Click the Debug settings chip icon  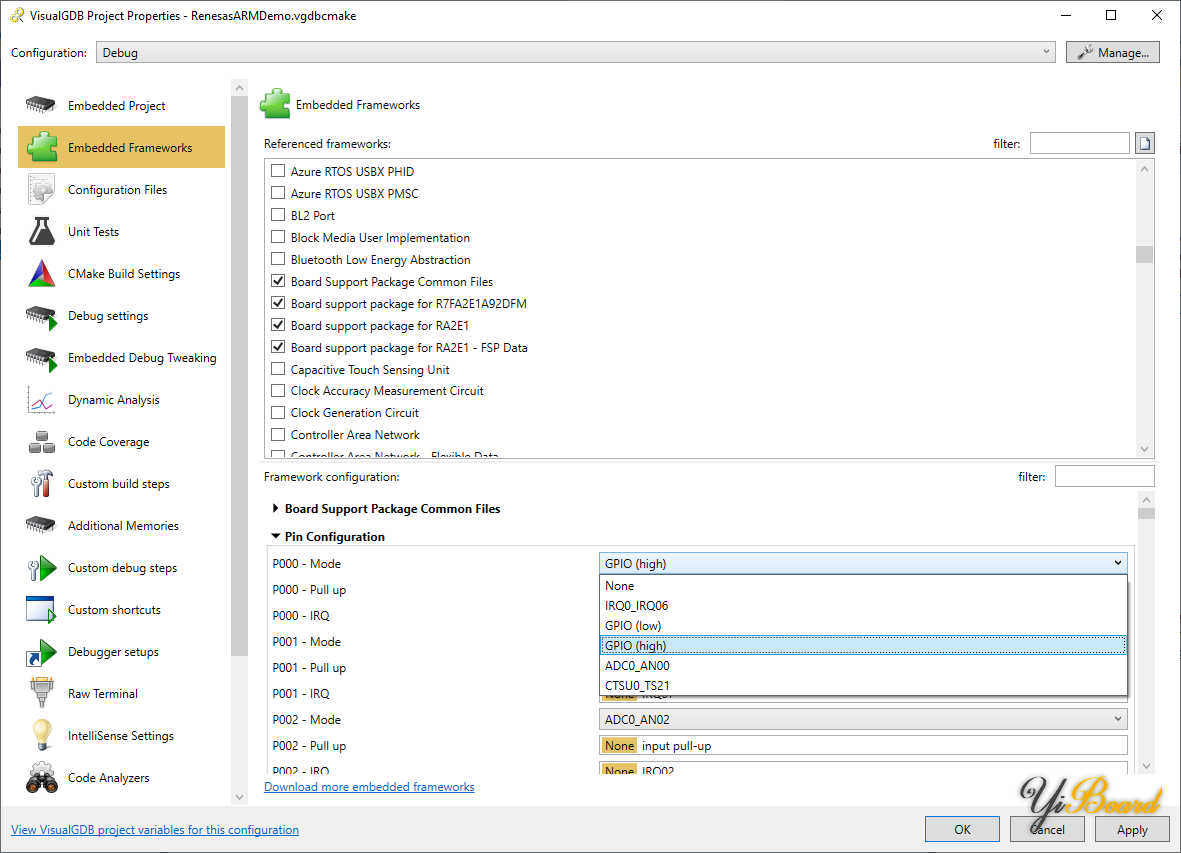41,316
